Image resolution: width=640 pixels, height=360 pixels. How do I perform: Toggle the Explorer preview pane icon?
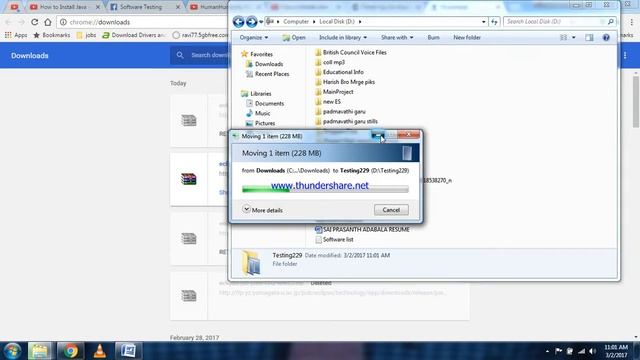[x=589, y=38]
